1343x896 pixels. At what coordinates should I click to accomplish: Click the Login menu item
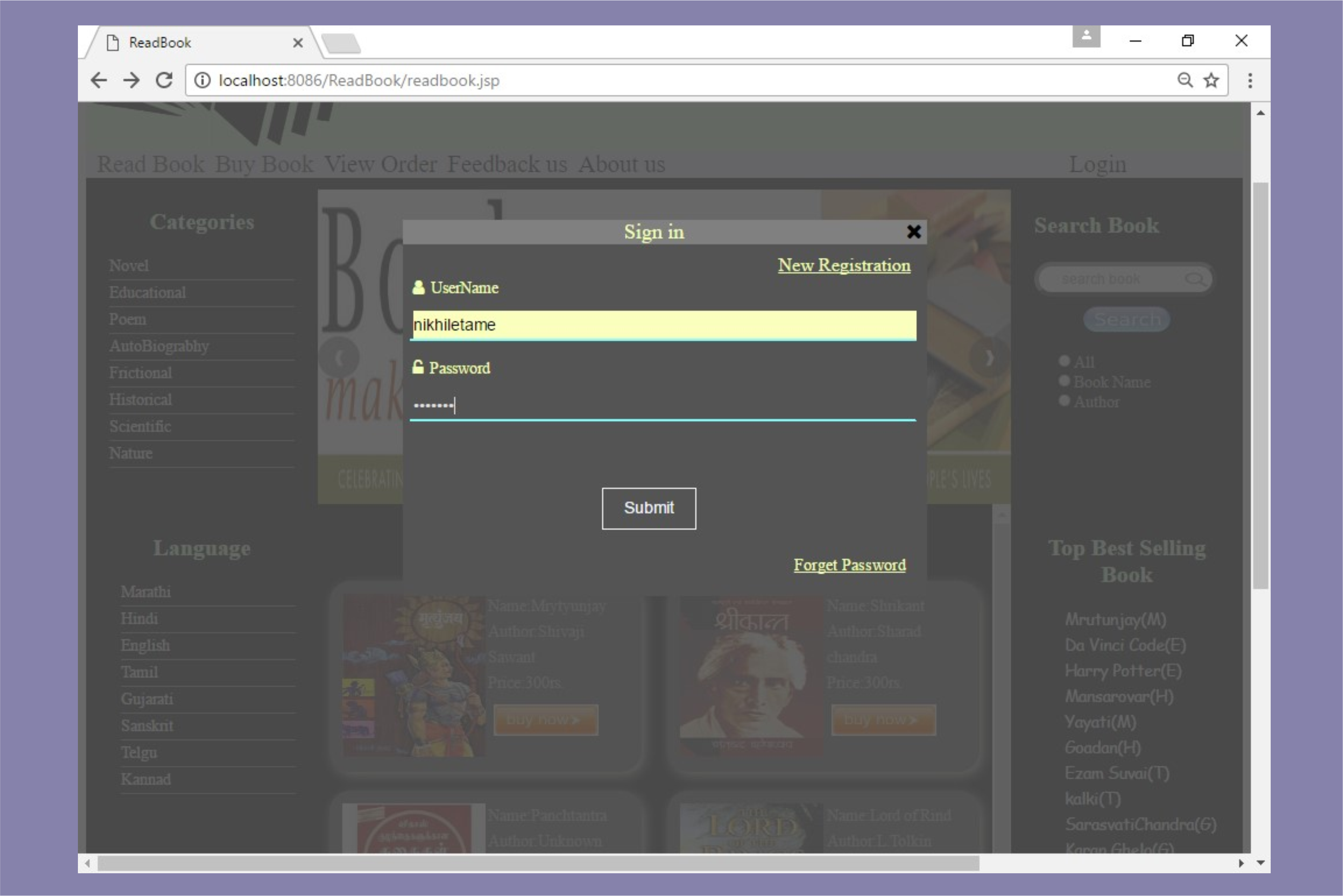click(x=1098, y=165)
